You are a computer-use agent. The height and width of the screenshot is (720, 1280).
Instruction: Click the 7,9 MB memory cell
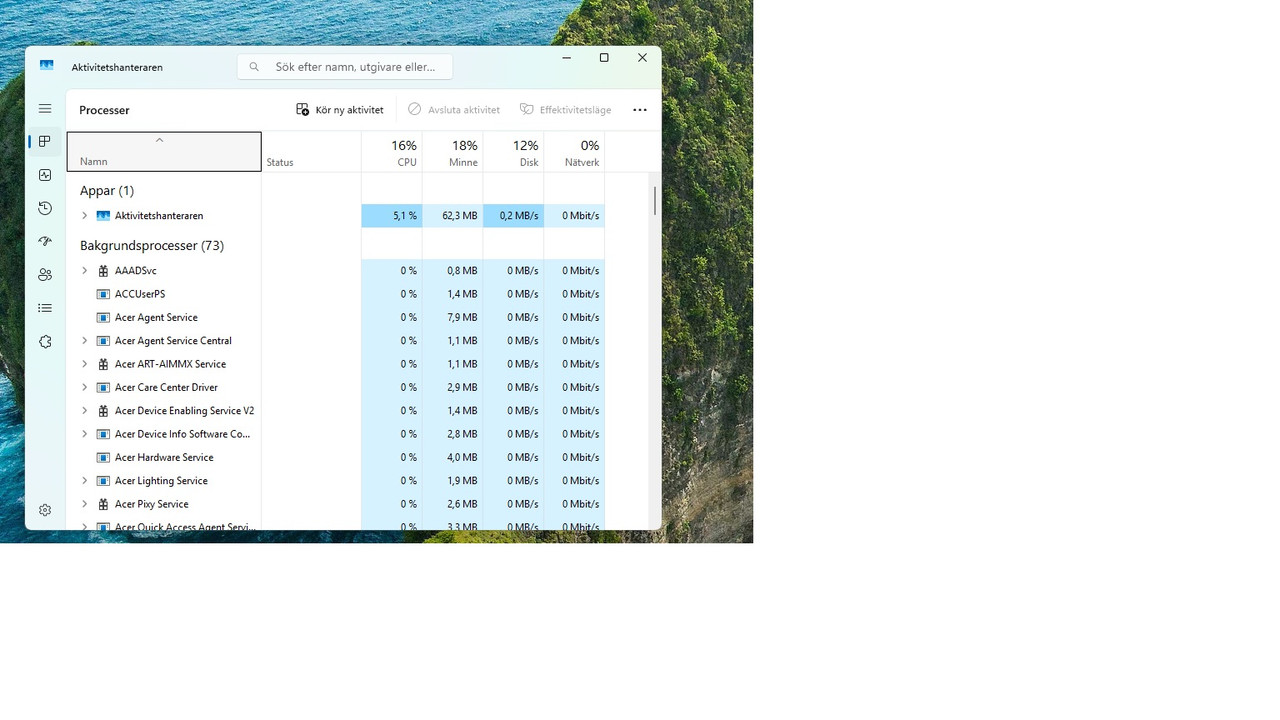pos(453,317)
